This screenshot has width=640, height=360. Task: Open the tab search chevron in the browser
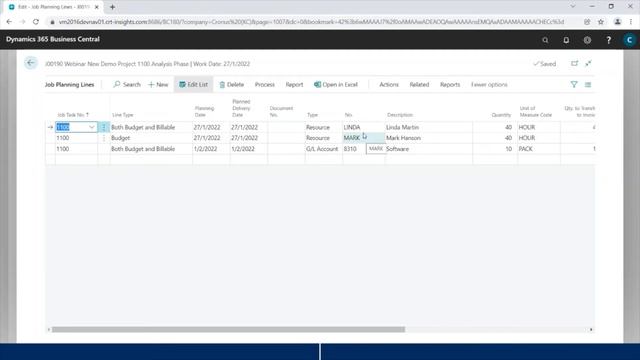(x=573, y=7)
